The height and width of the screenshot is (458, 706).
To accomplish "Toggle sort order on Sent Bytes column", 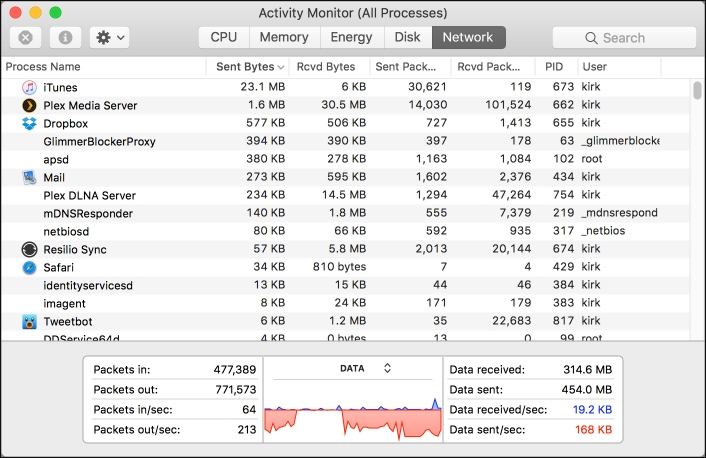I will click(248, 67).
